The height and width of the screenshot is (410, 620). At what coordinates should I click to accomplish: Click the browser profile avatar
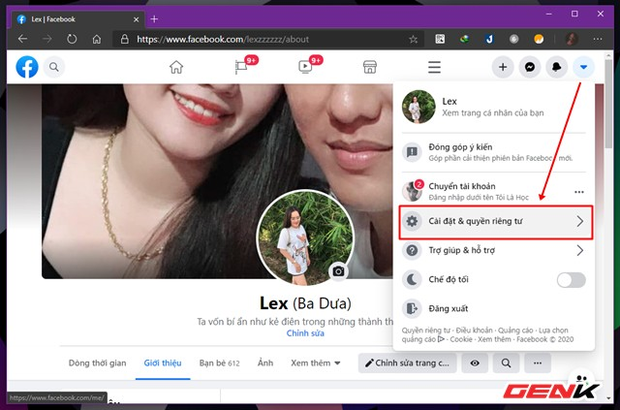(x=571, y=39)
